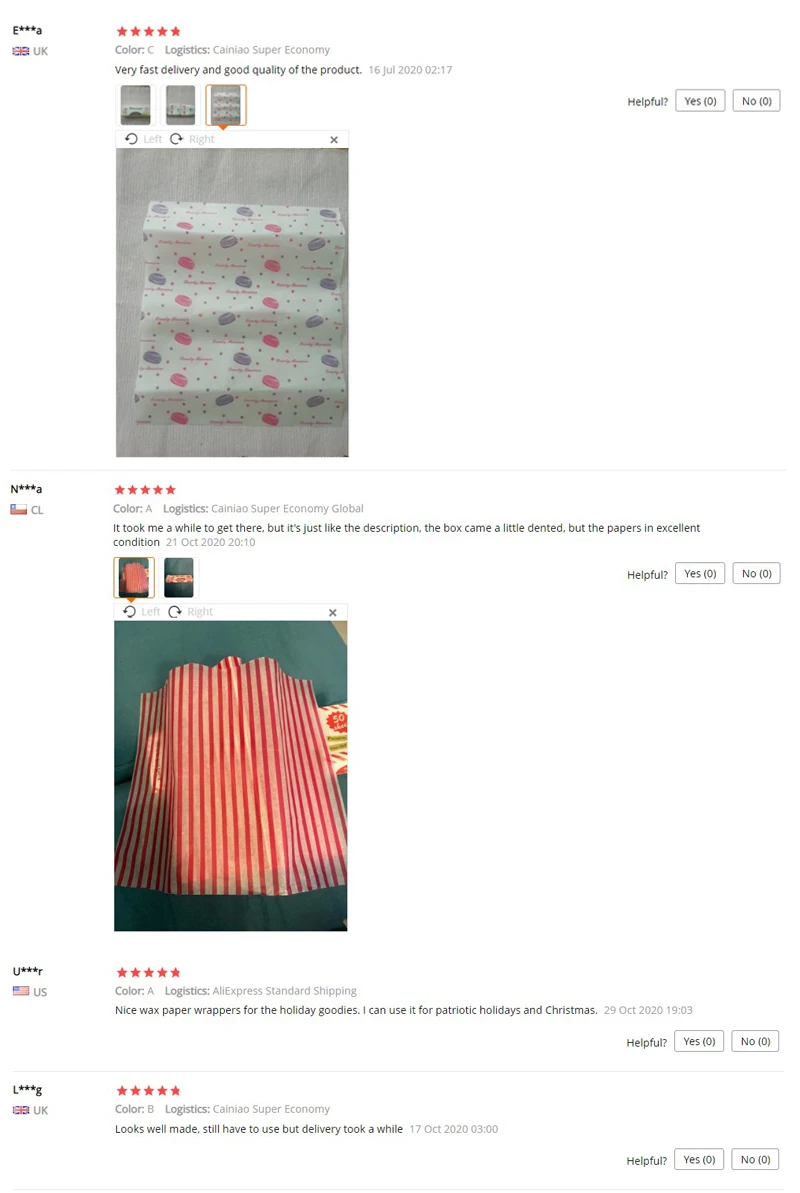Close N***a's expanded striped paper photo

click(332, 612)
